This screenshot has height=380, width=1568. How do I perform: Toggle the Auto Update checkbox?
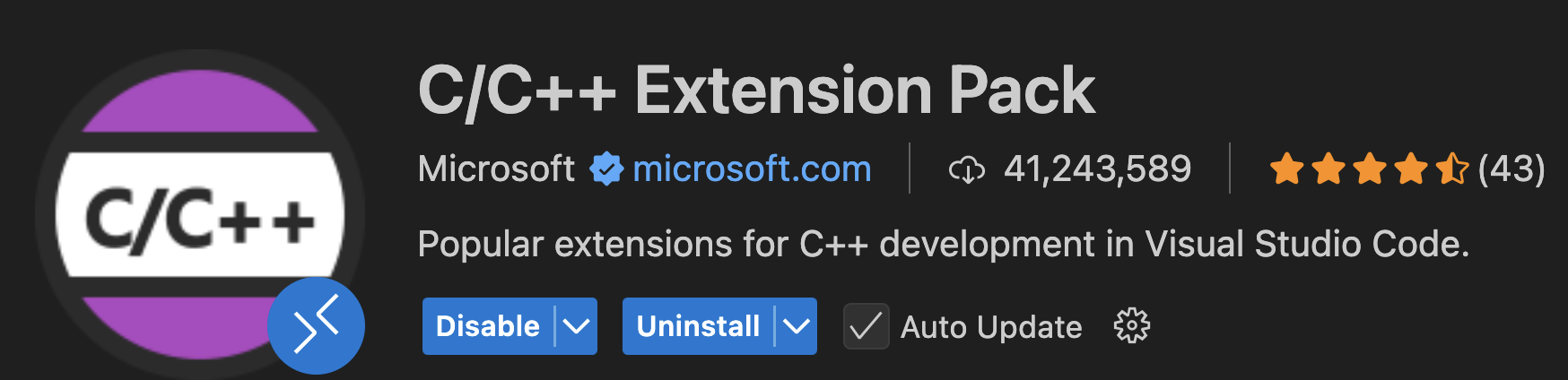click(866, 326)
